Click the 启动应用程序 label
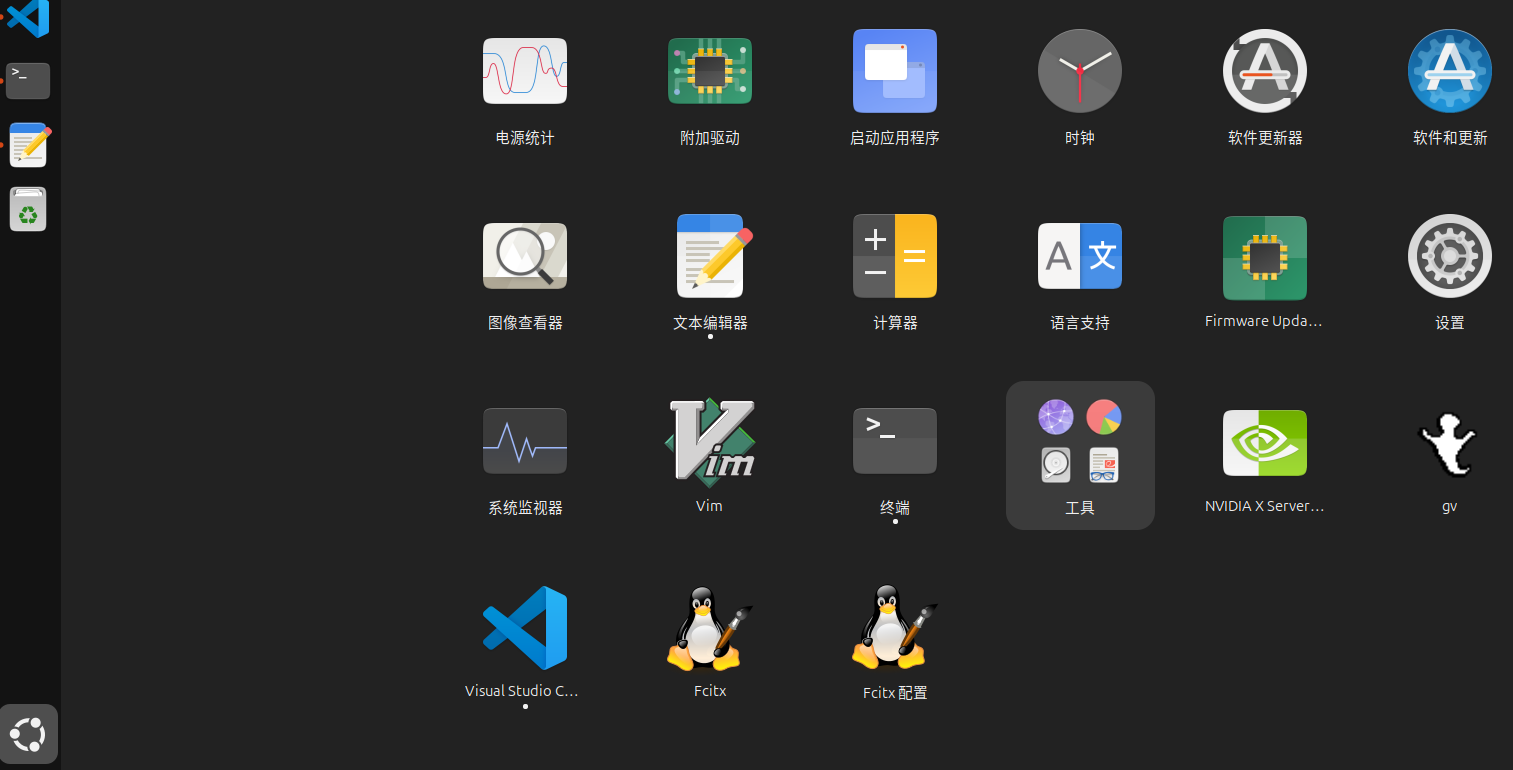 [x=895, y=138]
